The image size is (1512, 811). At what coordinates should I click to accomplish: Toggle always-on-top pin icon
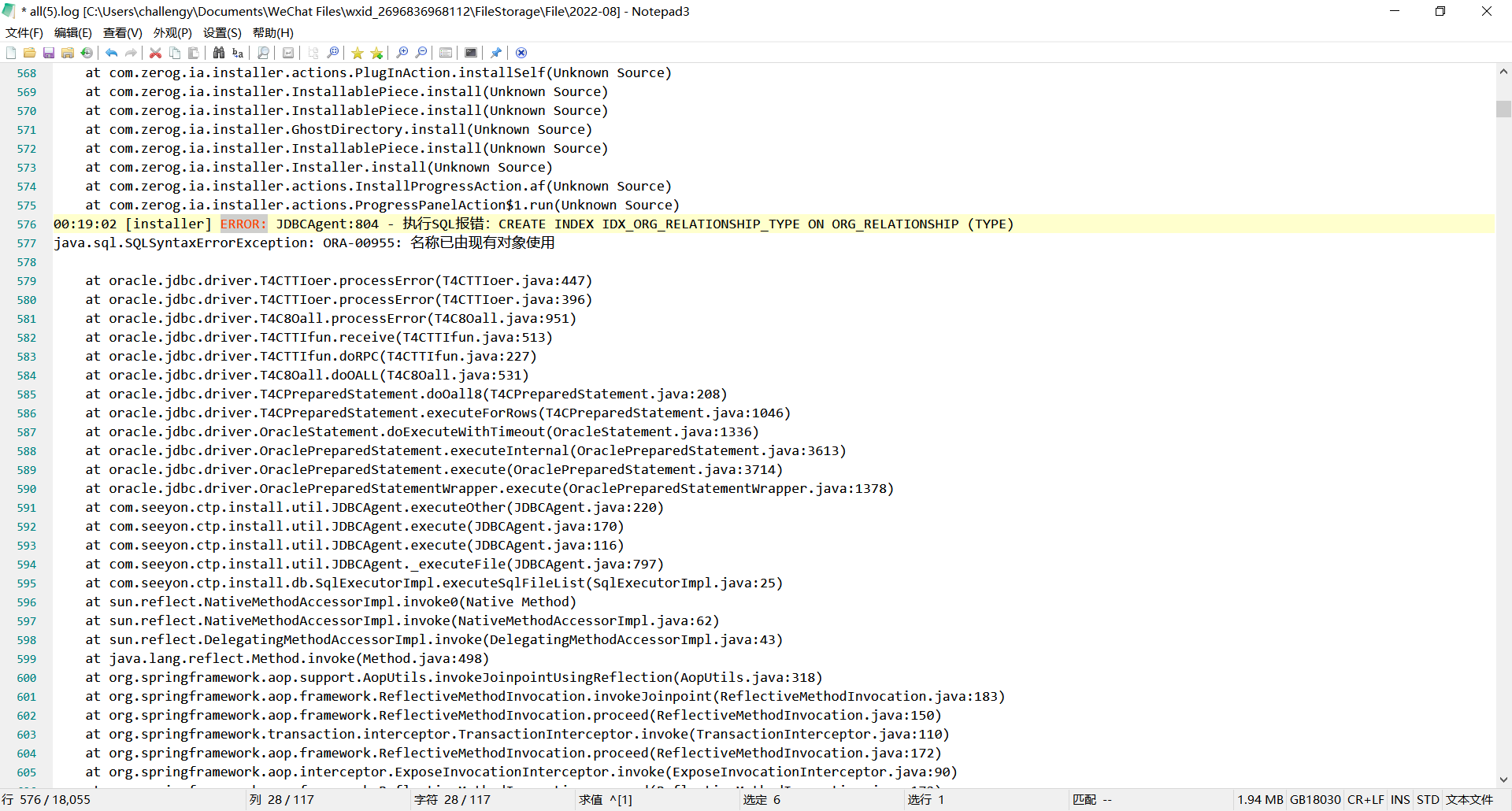(x=496, y=53)
